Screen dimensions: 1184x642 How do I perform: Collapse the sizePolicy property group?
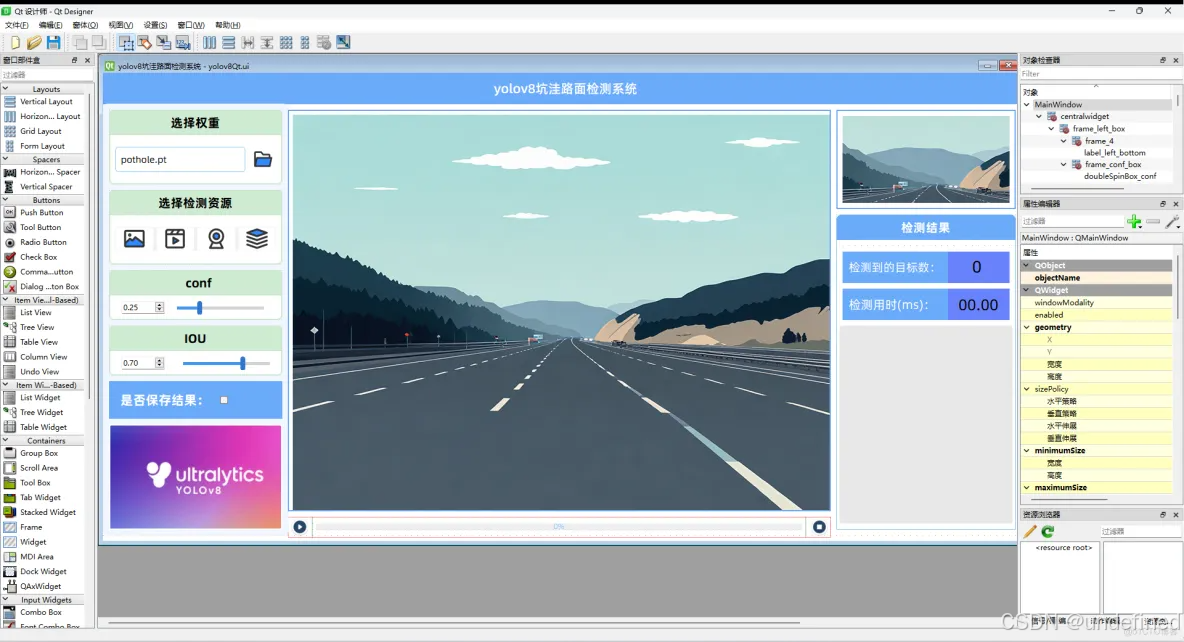[x=1027, y=389]
